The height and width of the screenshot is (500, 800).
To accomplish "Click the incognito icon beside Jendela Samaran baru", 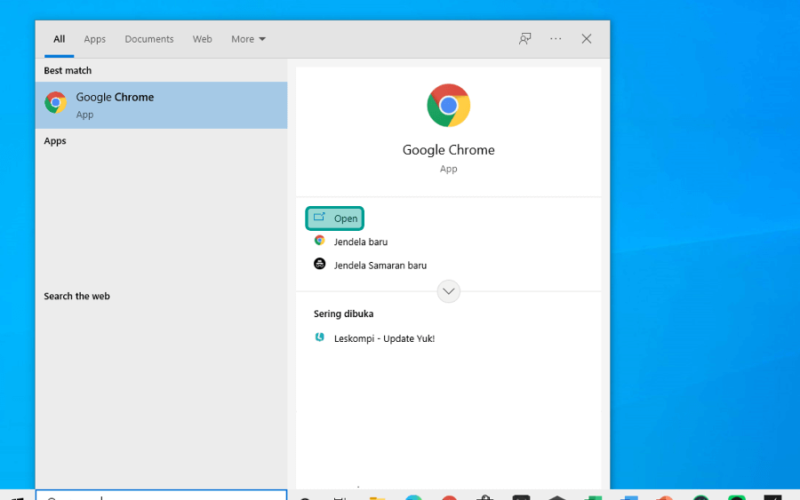I will (x=319, y=264).
